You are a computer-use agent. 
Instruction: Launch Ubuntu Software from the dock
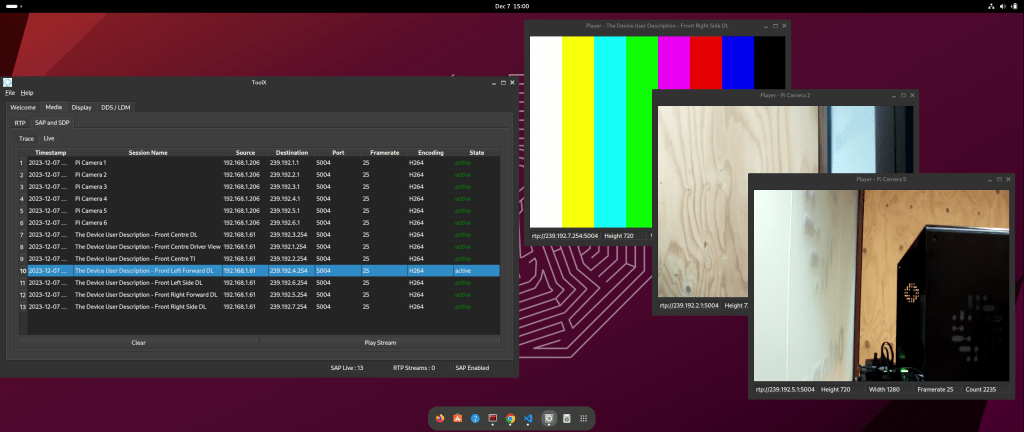click(458, 418)
